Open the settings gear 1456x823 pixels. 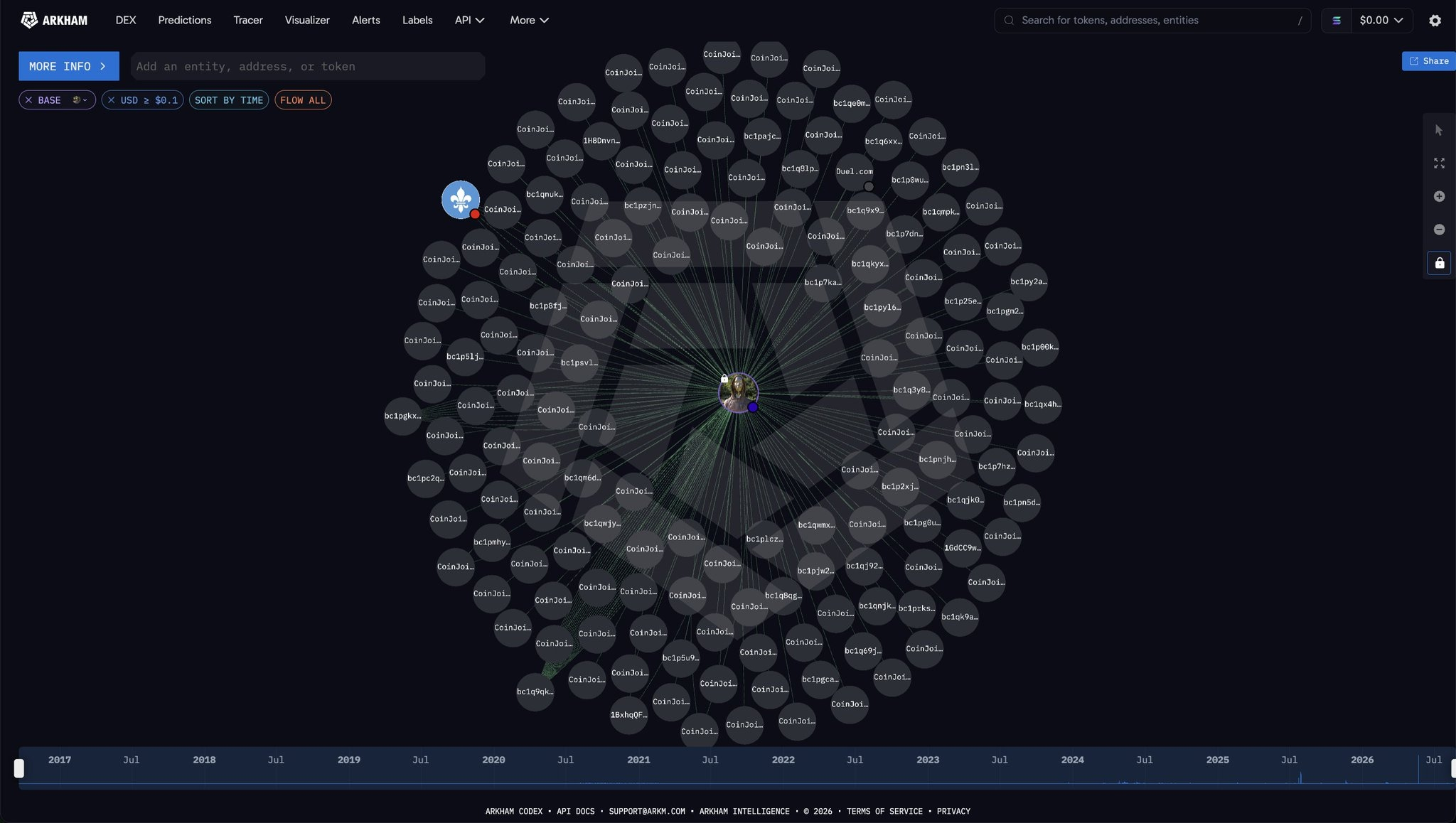[x=1435, y=21]
